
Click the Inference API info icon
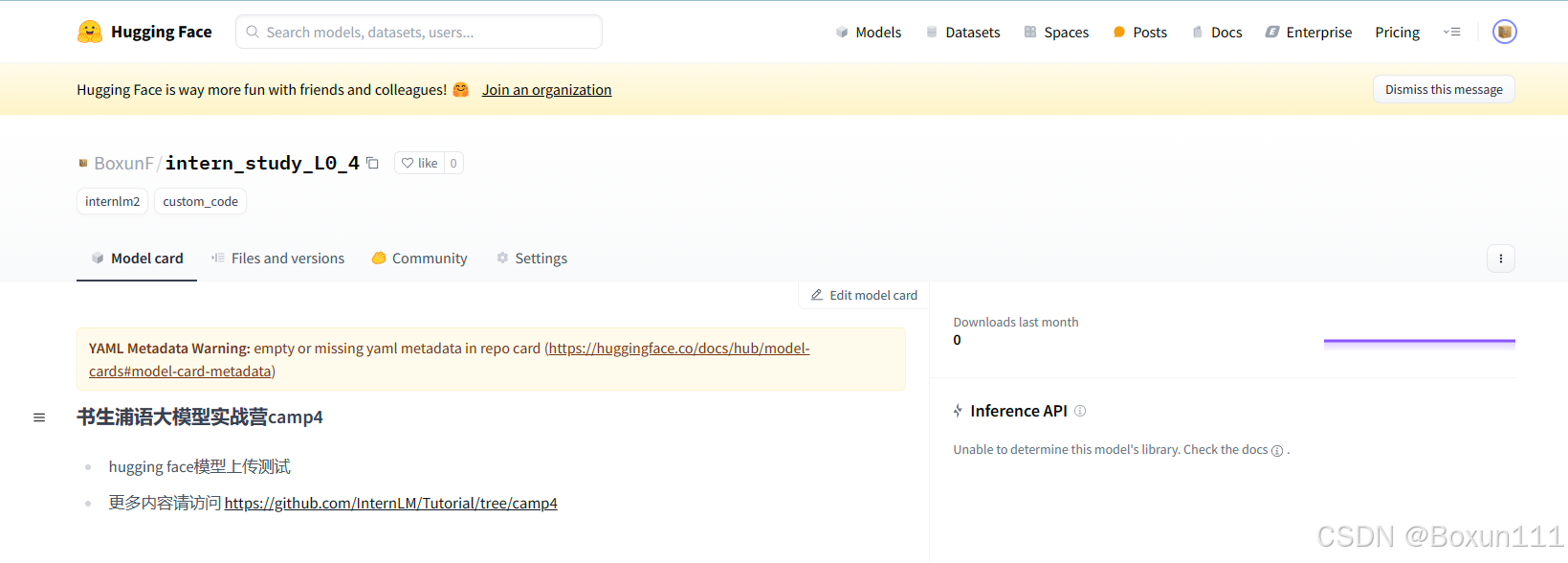(x=1080, y=411)
